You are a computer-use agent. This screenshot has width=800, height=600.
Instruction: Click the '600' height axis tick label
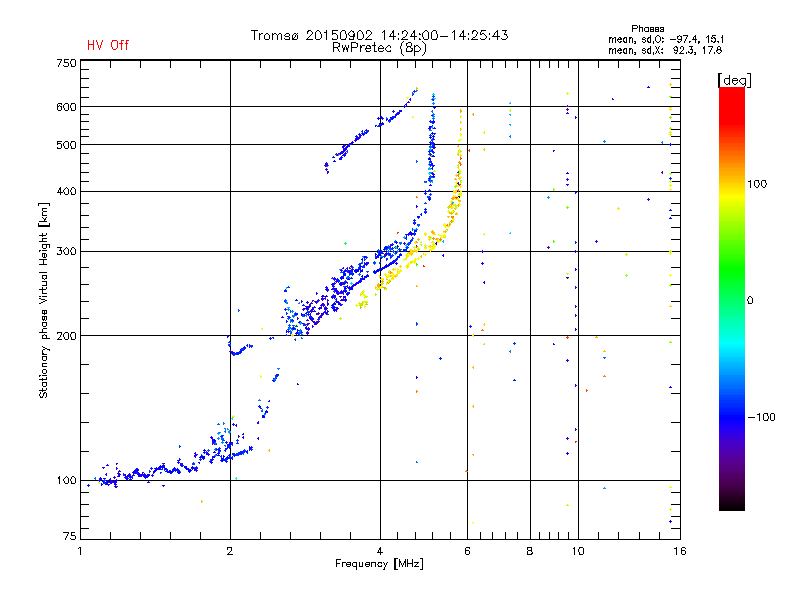coord(66,107)
